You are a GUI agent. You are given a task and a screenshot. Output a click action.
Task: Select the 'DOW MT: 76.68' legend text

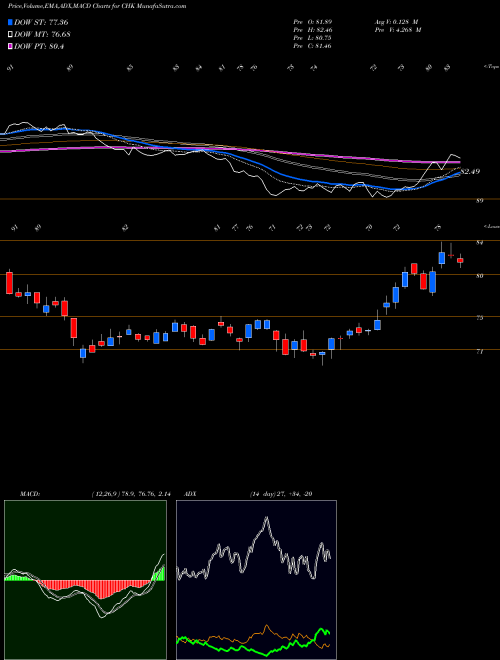42,34
